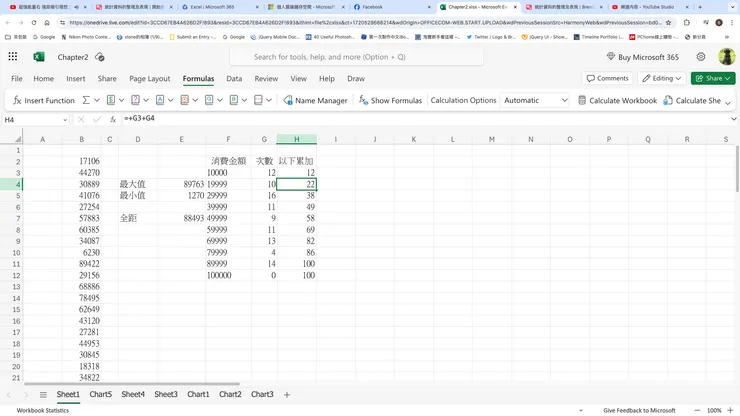Click Buy Microsoft 365
The height and width of the screenshot is (416, 740).
click(x=643, y=57)
